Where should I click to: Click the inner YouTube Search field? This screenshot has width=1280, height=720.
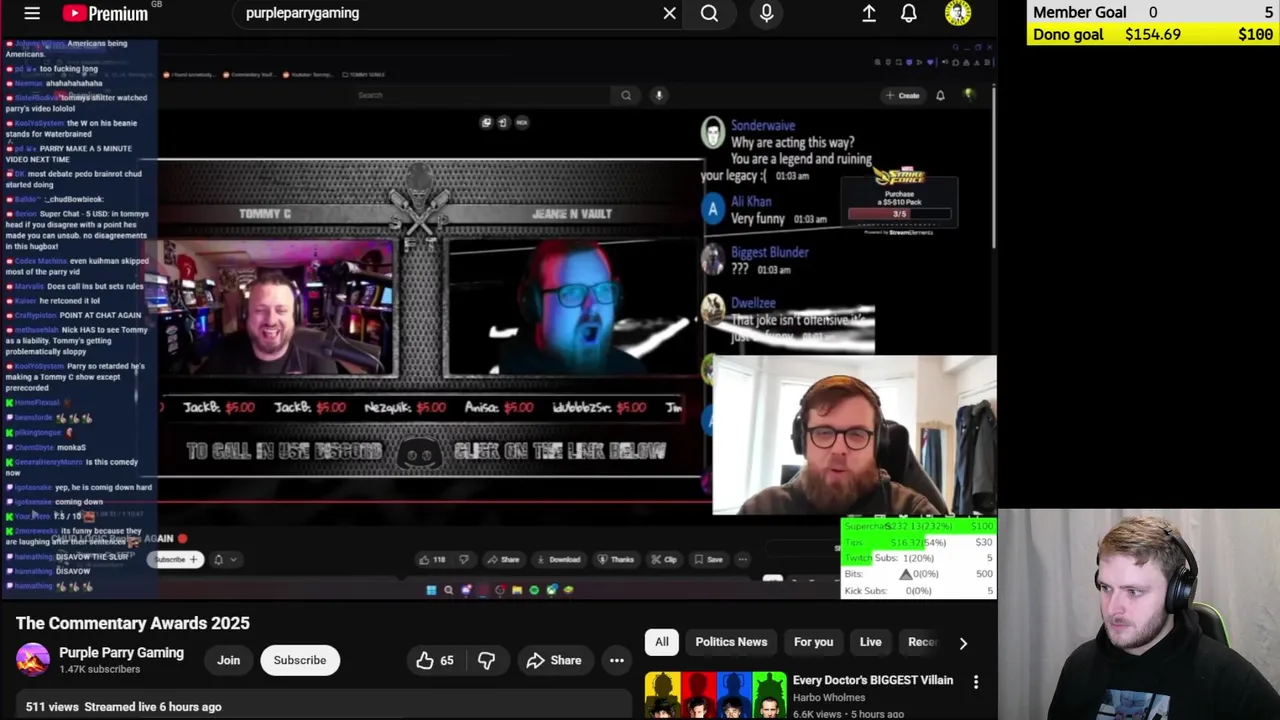(x=482, y=95)
